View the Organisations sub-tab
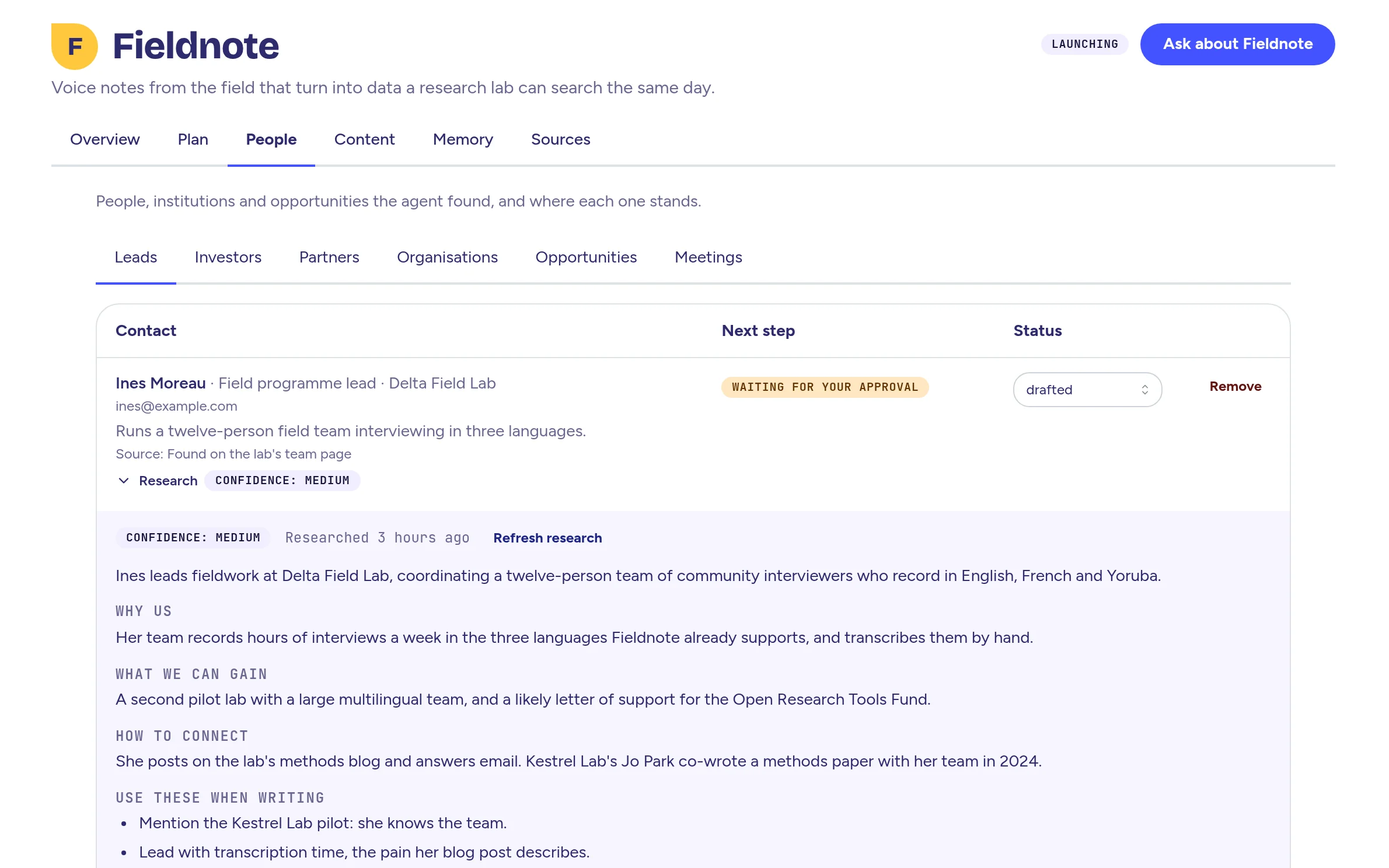 448,257
